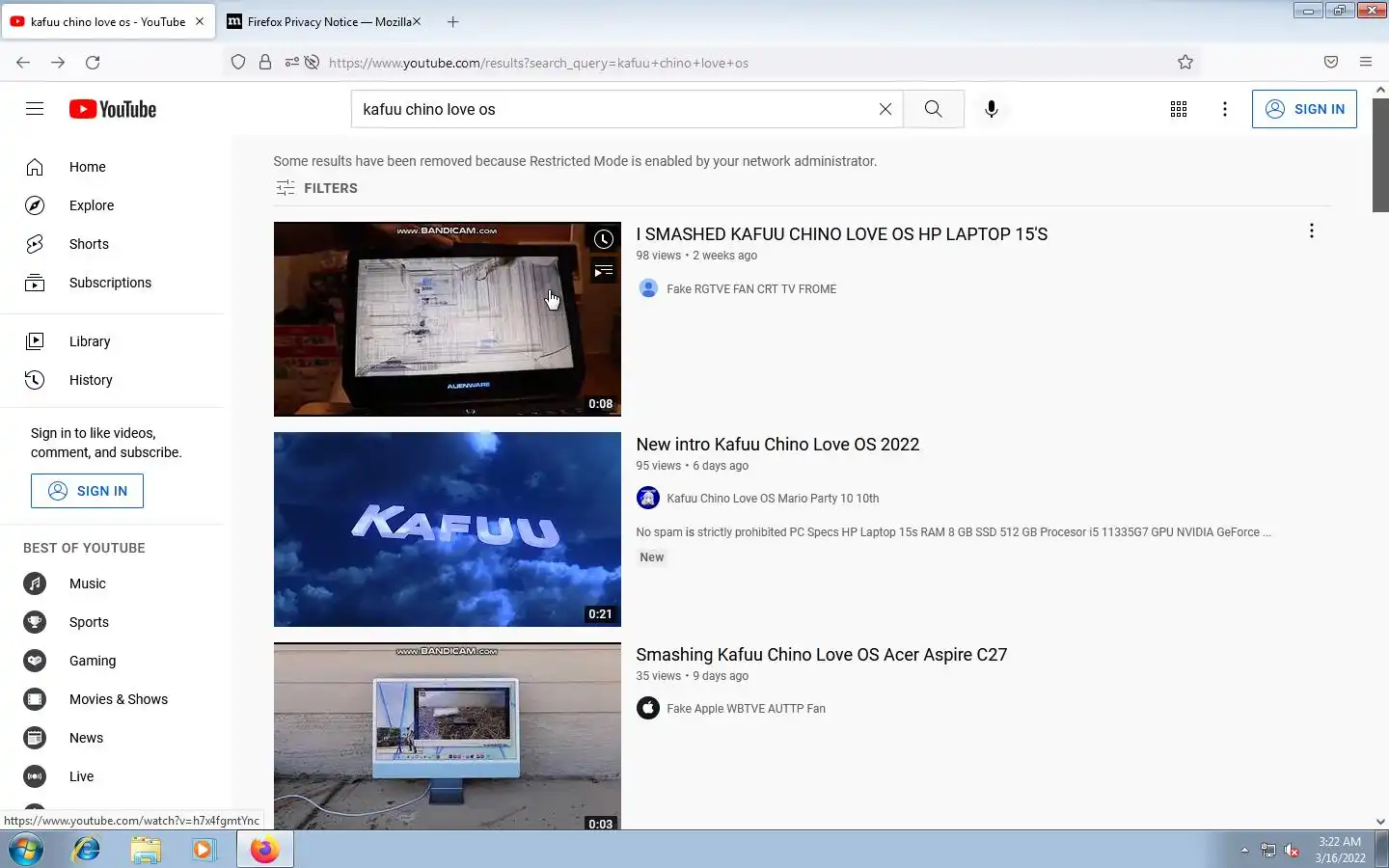The height and width of the screenshot is (868, 1389).
Task: Save page to Pocket
Action: [1331, 63]
